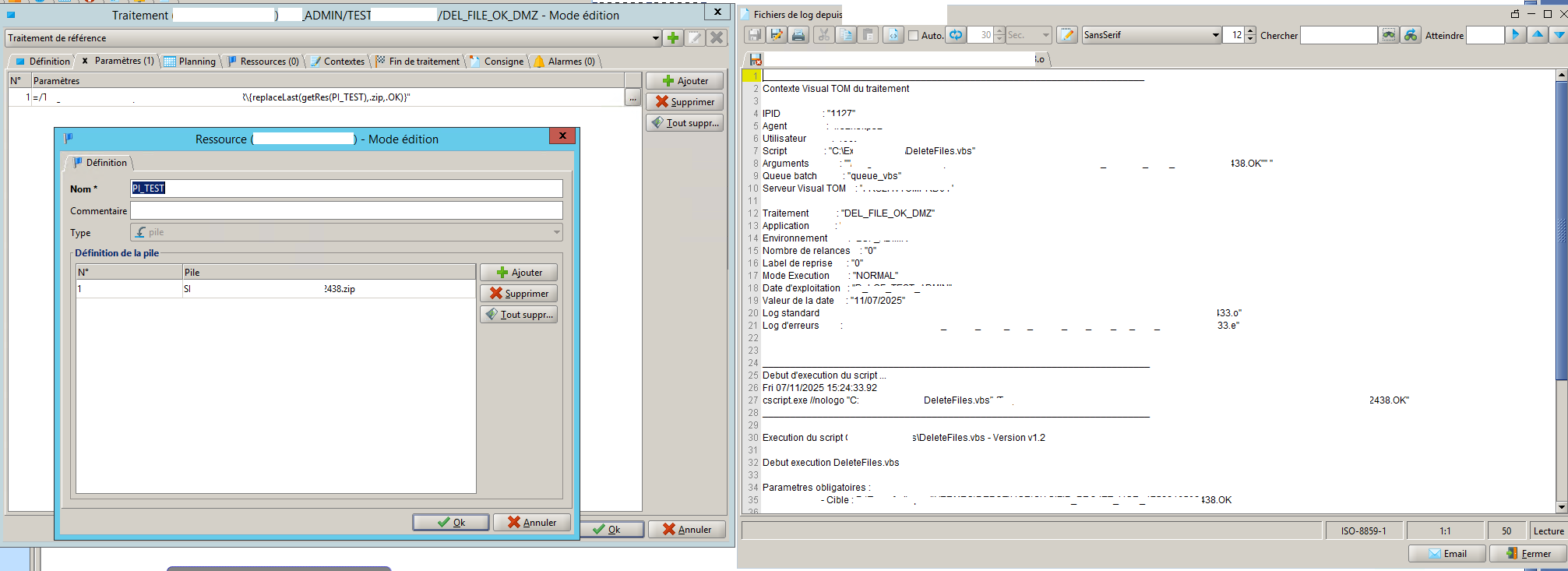Click the blue refresh arrows icon next to Auto
The width and height of the screenshot is (1568, 571).
click(956, 35)
